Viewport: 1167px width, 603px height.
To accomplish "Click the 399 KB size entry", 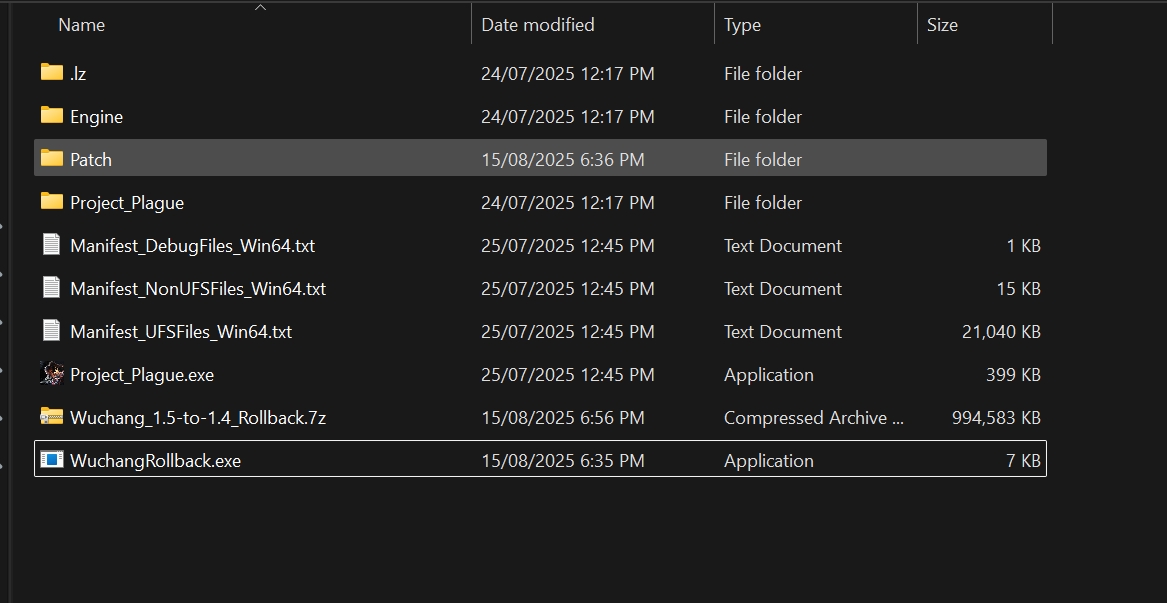I will point(1013,375).
